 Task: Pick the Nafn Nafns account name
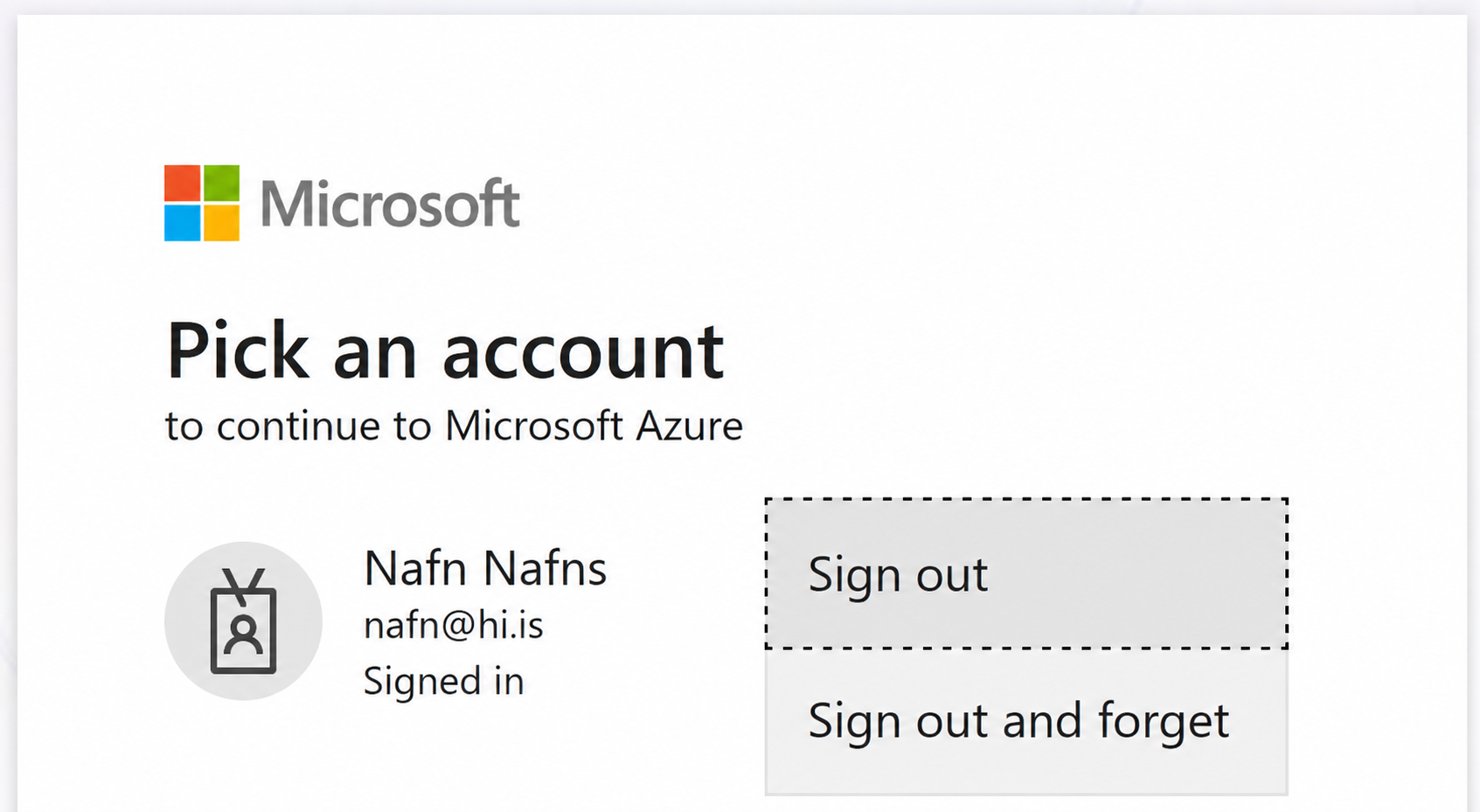(485, 568)
